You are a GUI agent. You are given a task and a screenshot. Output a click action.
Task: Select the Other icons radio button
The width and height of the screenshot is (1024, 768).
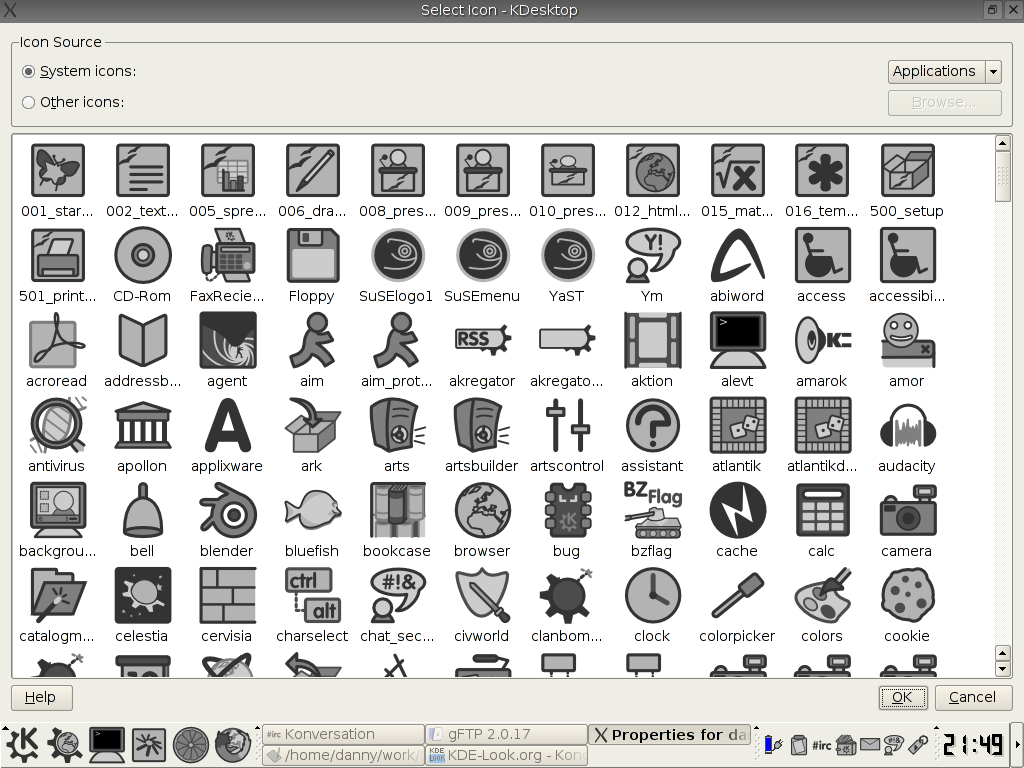[28, 103]
